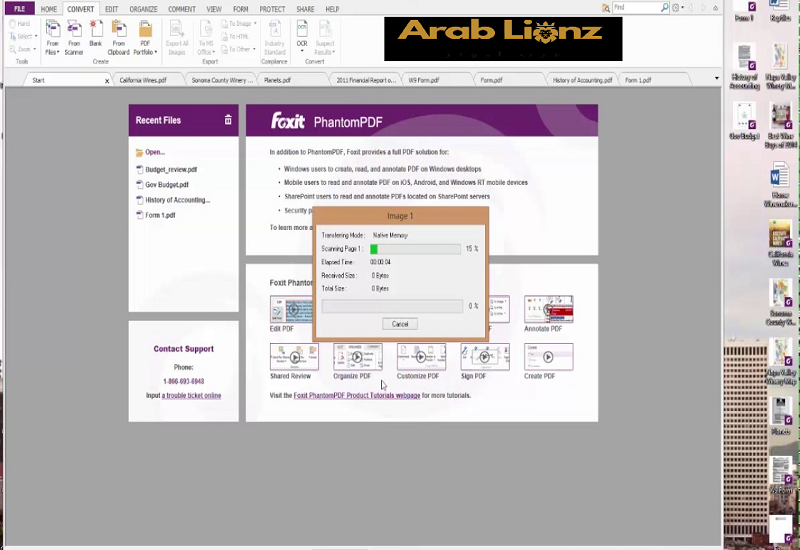Open the document tab list dropdown arrow

[x=716, y=78]
